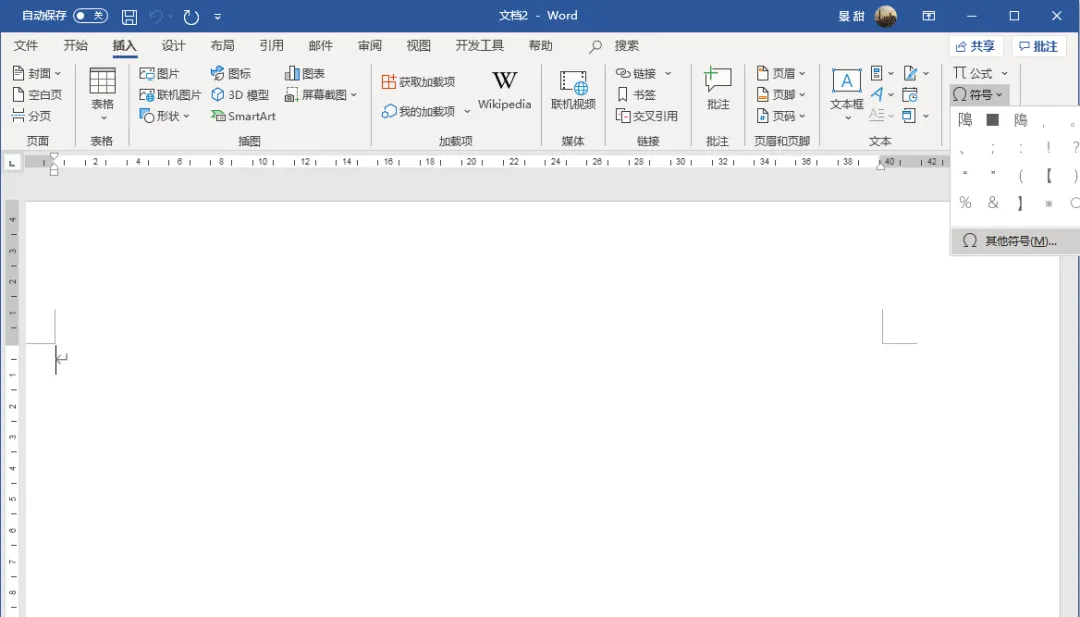Open 交叉引用 cross-reference
Screen dimensions: 1080x617
tap(647, 116)
